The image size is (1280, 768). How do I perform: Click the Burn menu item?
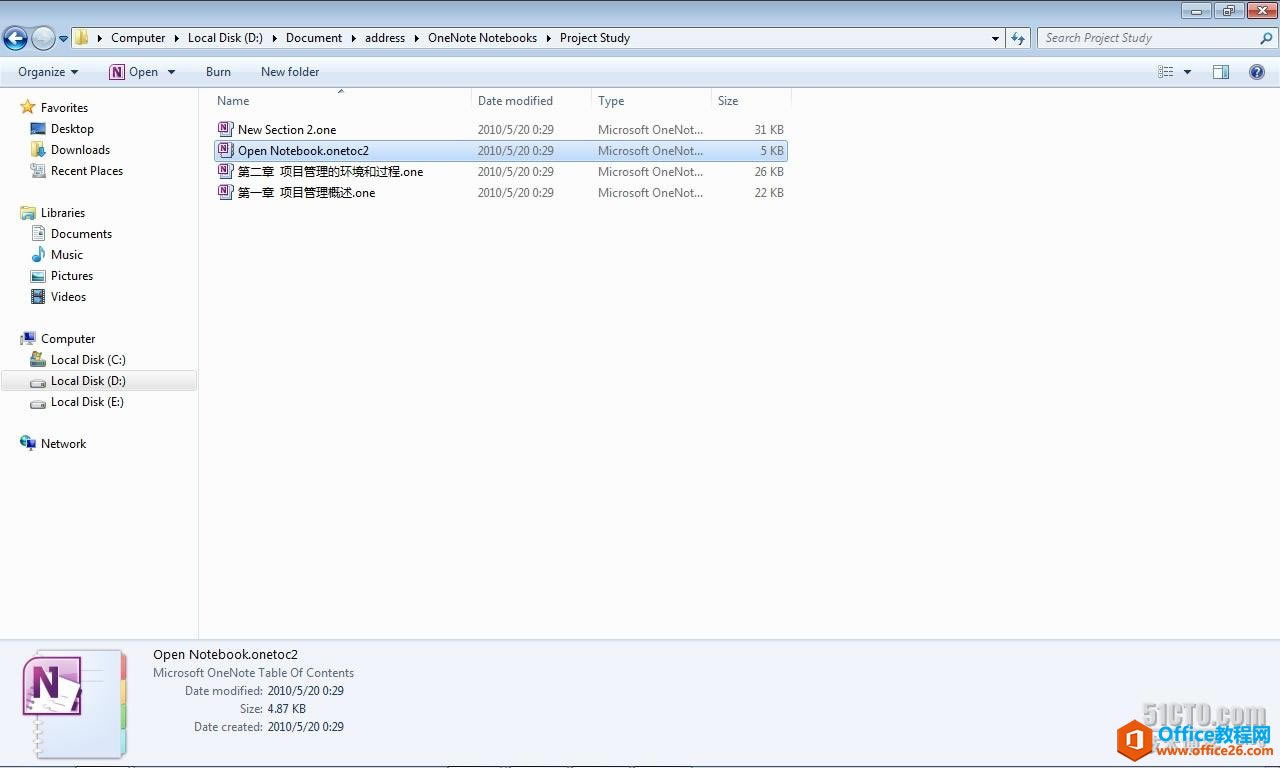click(x=218, y=71)
